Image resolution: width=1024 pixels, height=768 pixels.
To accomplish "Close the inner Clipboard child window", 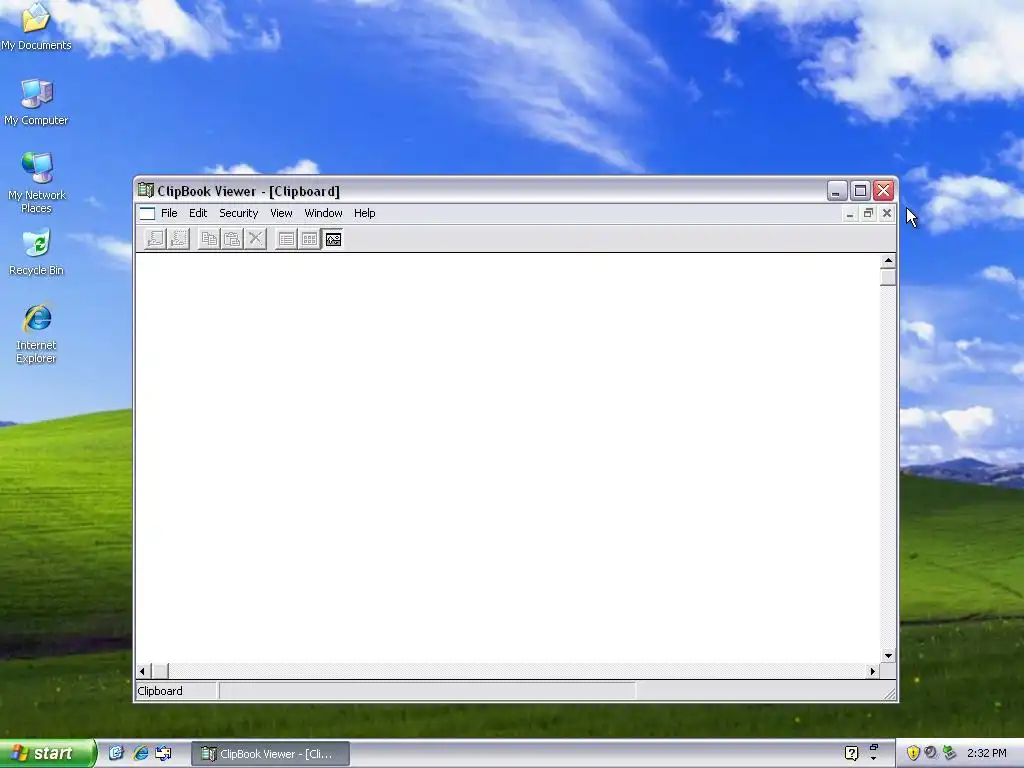I will pyautogui.click(x=887, y=214).
